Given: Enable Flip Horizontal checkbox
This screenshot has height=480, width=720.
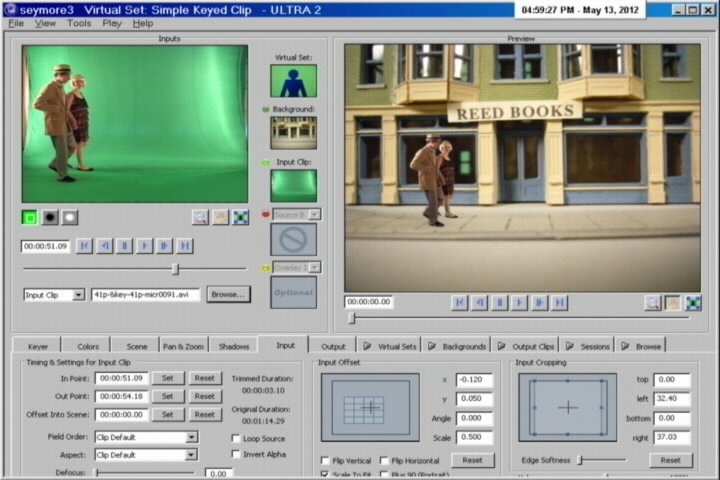Looking at the screenshot, I should pos(384,460).
